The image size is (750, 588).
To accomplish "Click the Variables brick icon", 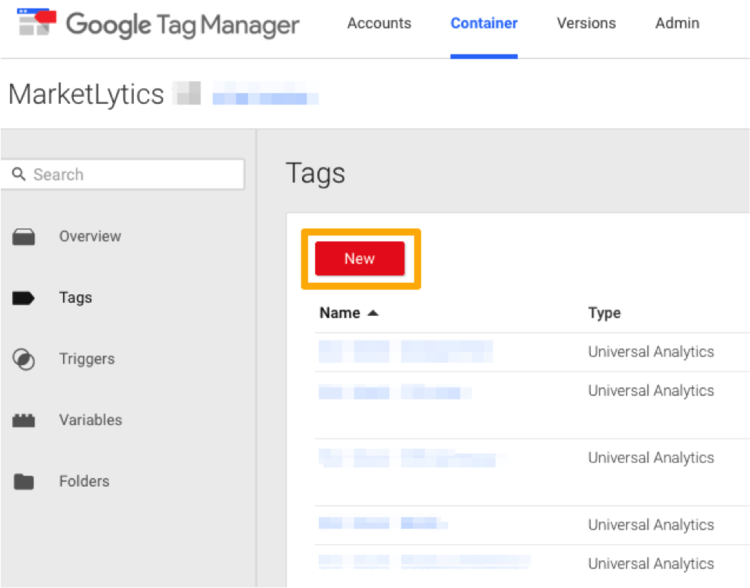I will coord(23,420).
